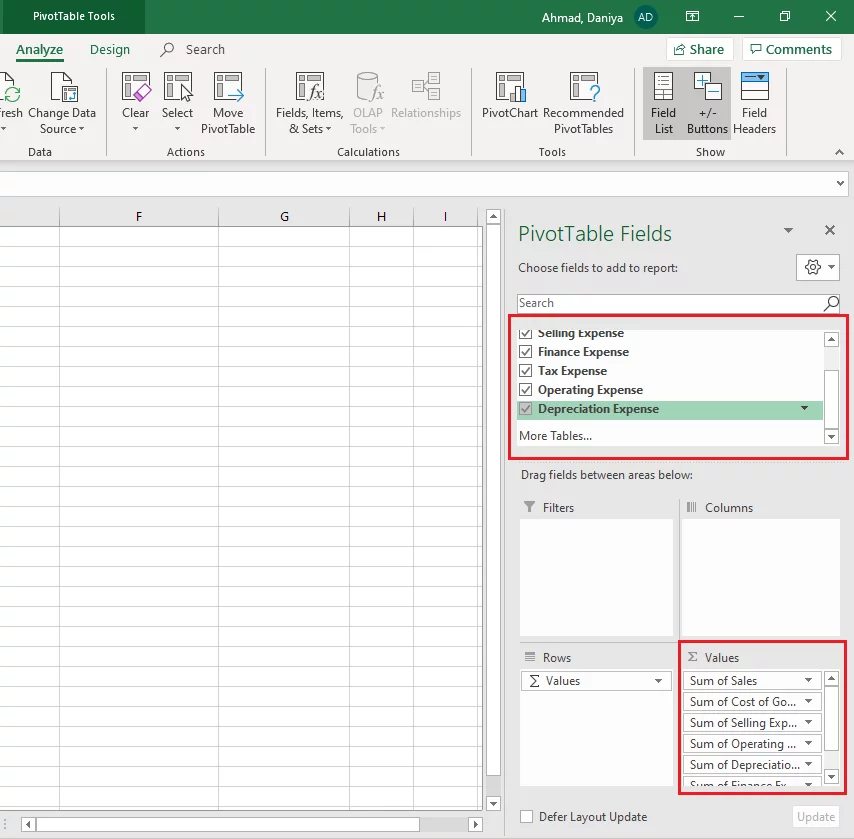Toggle Field Headers visibility
This screenshot has height=839, width=854.
754,100
